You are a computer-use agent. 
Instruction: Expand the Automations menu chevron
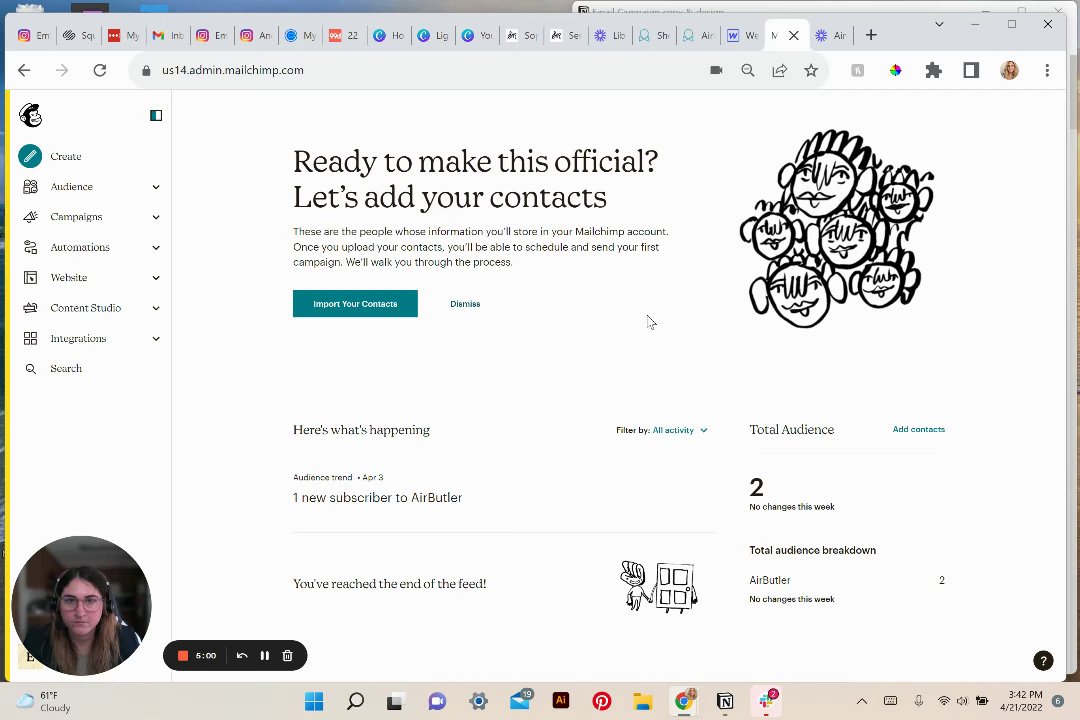click(x=156, y=247)
